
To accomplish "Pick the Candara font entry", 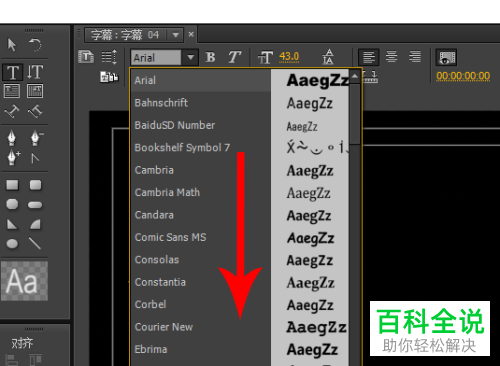I will (201, 215).
